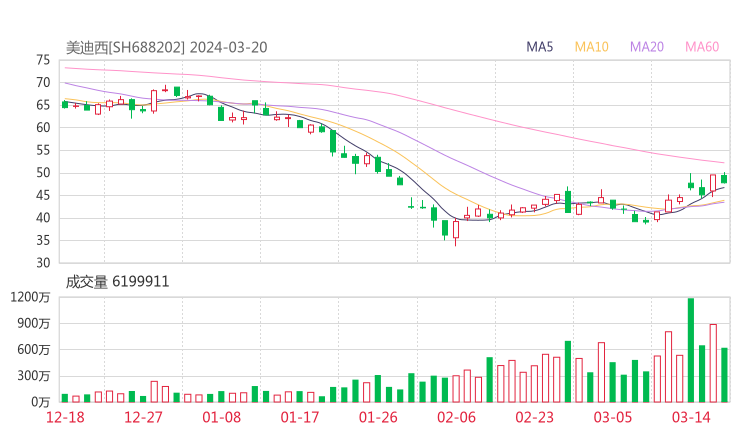Click the MA20 legend label

coord(647,47)
